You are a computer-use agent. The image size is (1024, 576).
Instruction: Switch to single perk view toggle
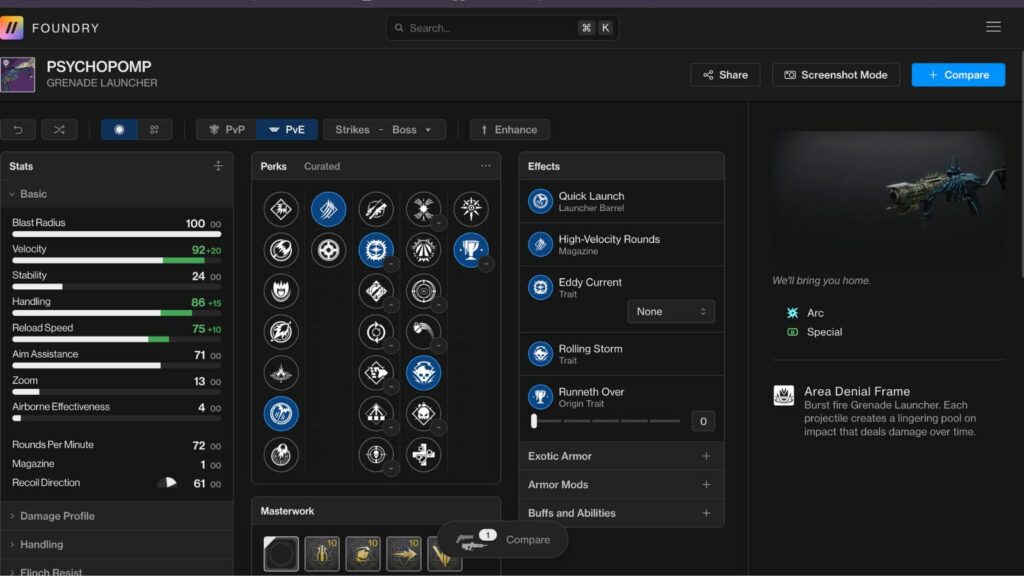pos(119,129)
